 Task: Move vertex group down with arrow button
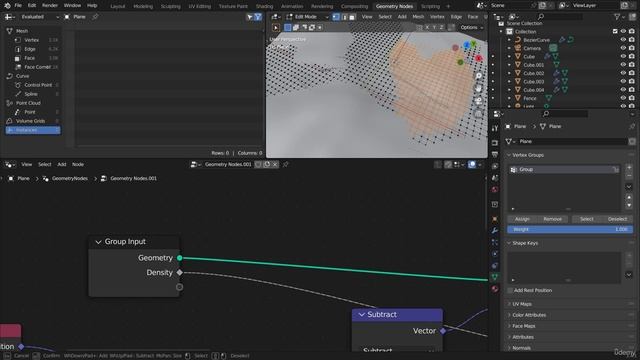629,205
